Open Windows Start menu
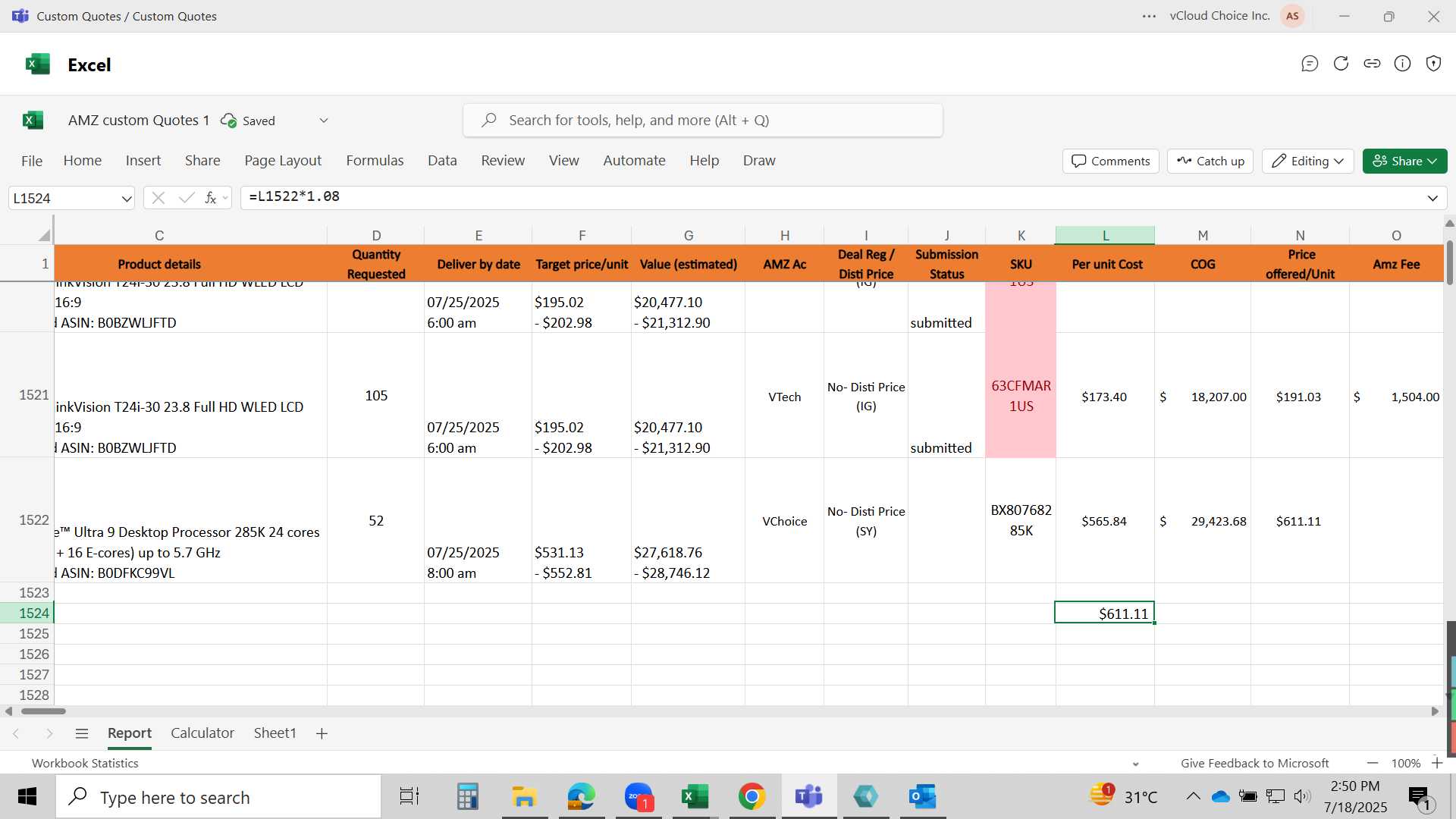The height and width of the screenshot is (819, 1456). point(27,796)
